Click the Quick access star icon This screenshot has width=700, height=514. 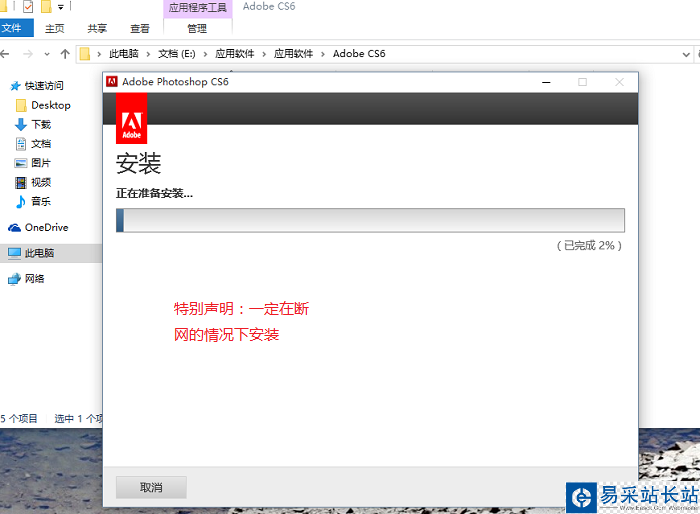15,86
